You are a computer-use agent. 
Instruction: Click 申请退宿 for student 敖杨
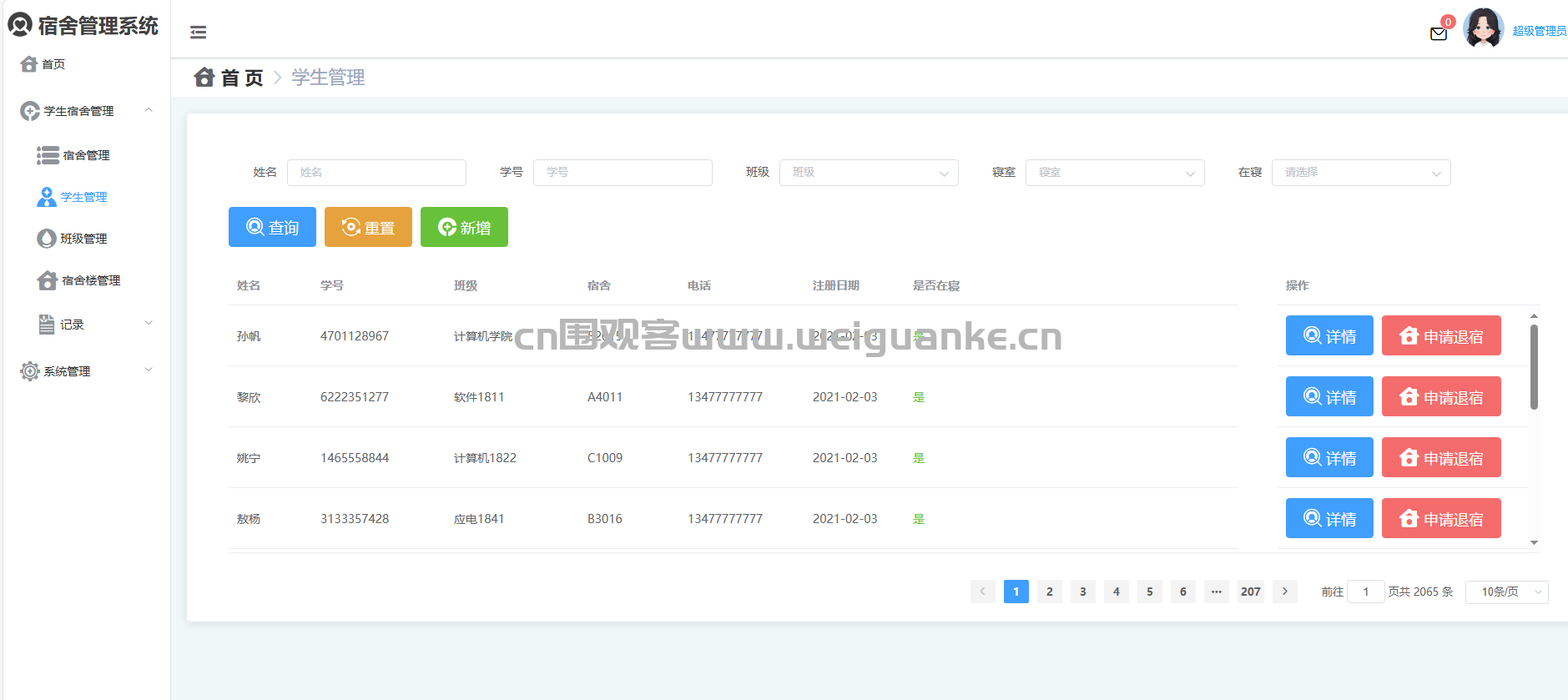(x=1441, y=518)
